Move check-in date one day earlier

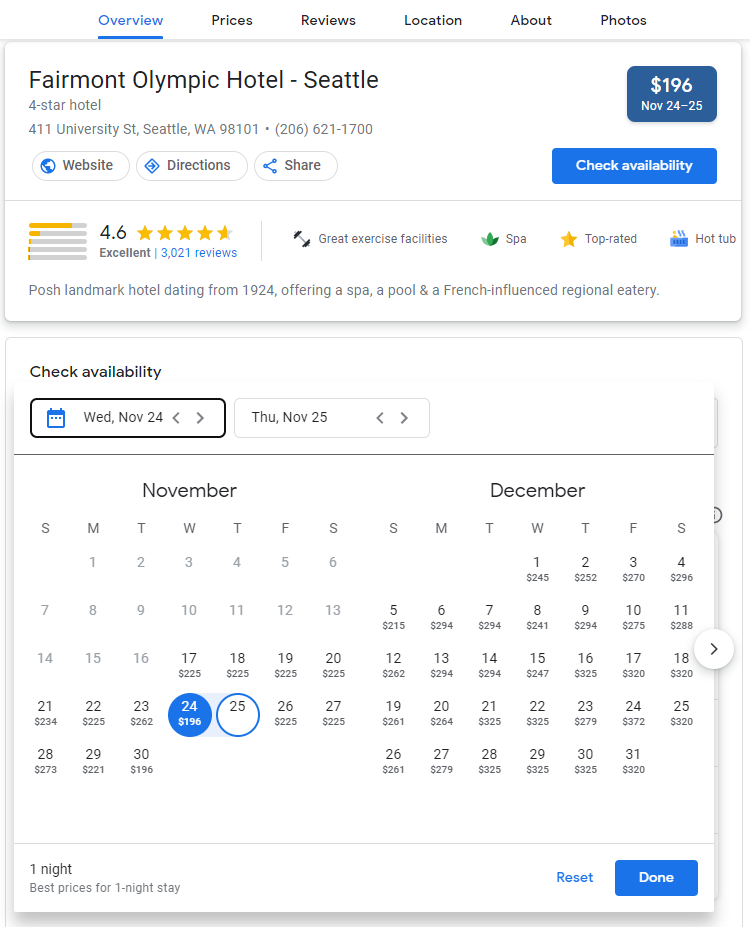click(x=176, y=418)
